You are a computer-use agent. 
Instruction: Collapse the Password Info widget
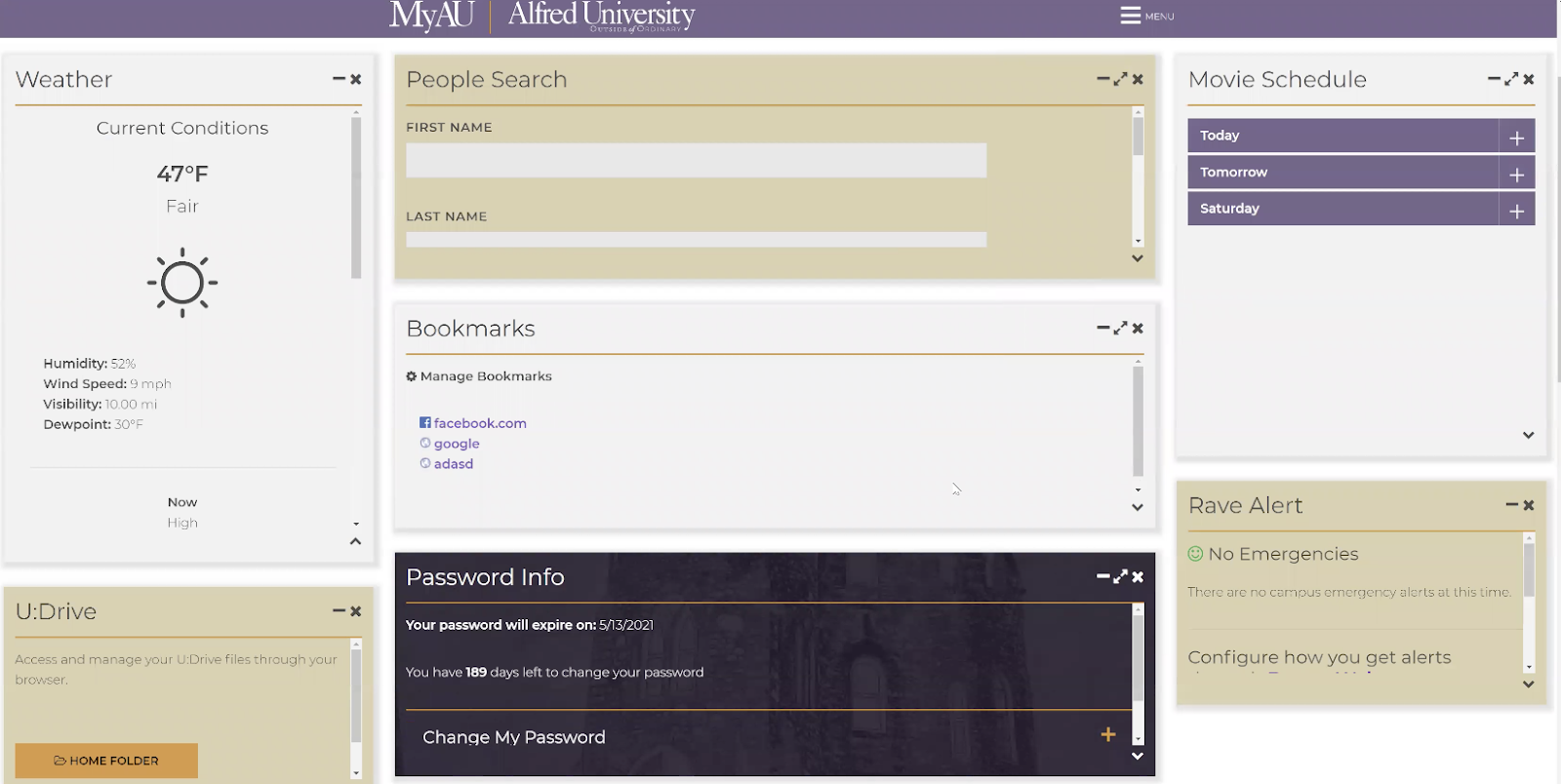(x=1102, y=577)
